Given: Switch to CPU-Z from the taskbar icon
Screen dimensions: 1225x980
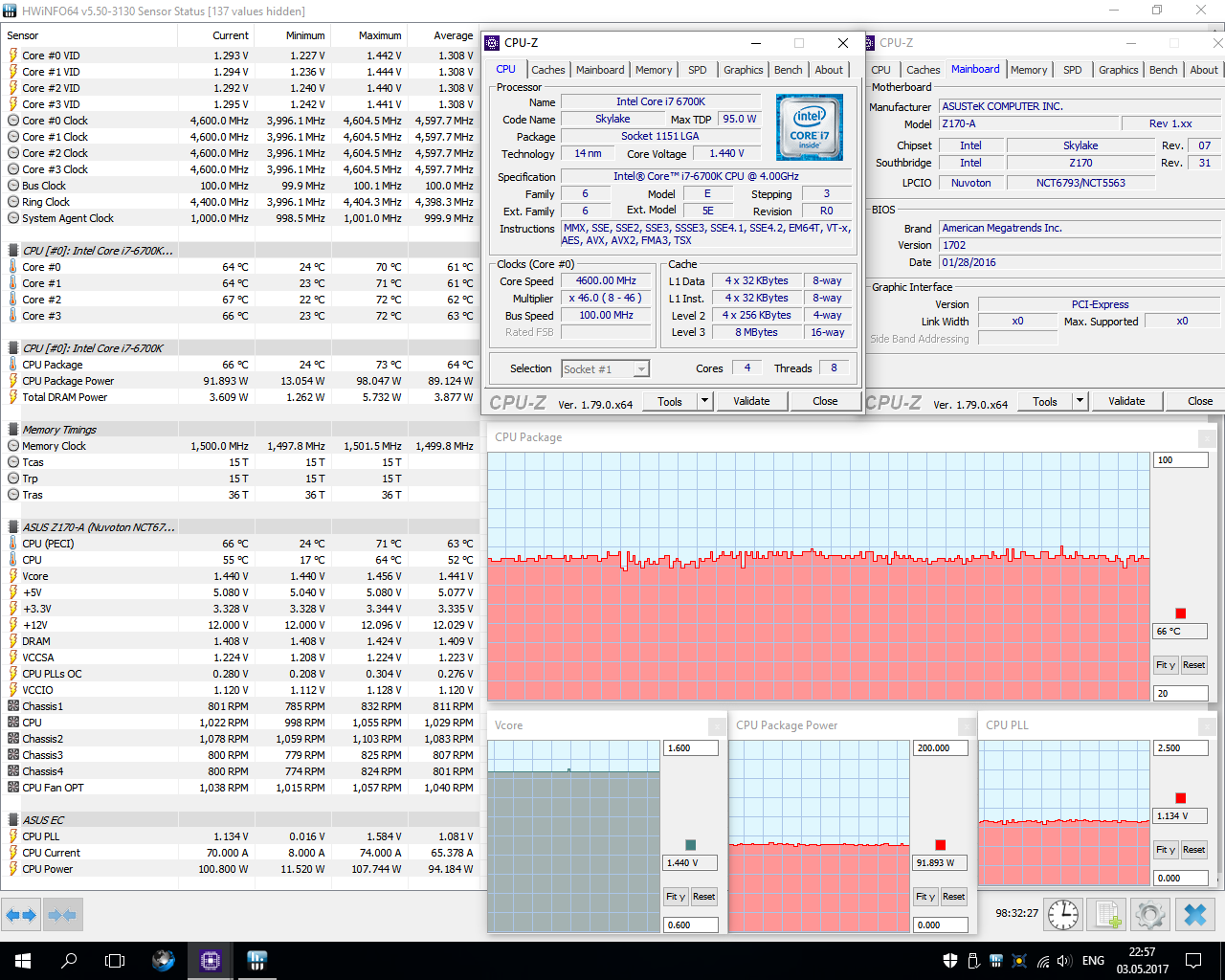Looking at the screenshot, I should click(211, 961).
